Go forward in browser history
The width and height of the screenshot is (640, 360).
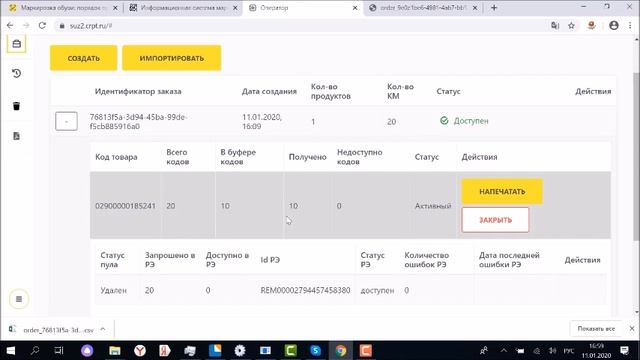(x=26, y=25)
